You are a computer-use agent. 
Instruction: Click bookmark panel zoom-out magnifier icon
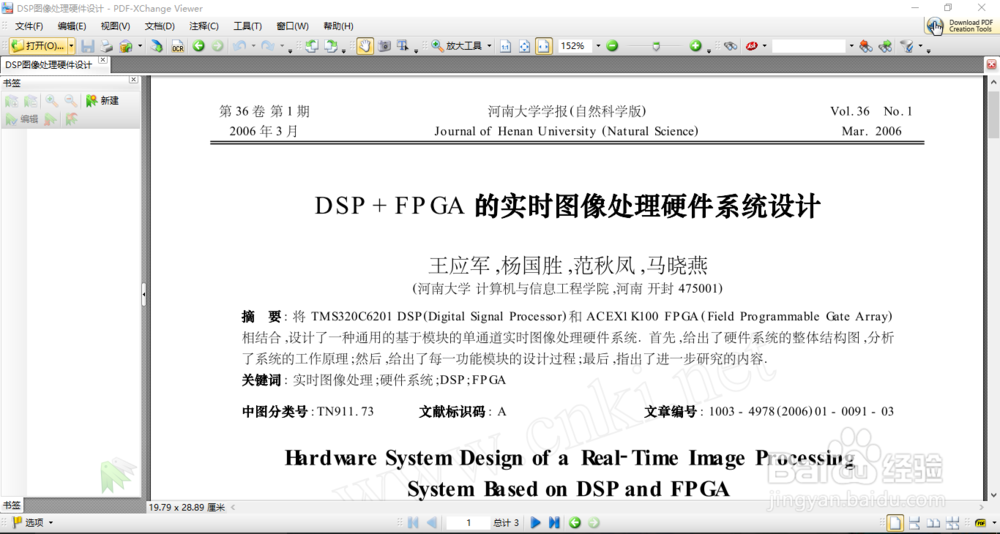click(x=71, y=101)
